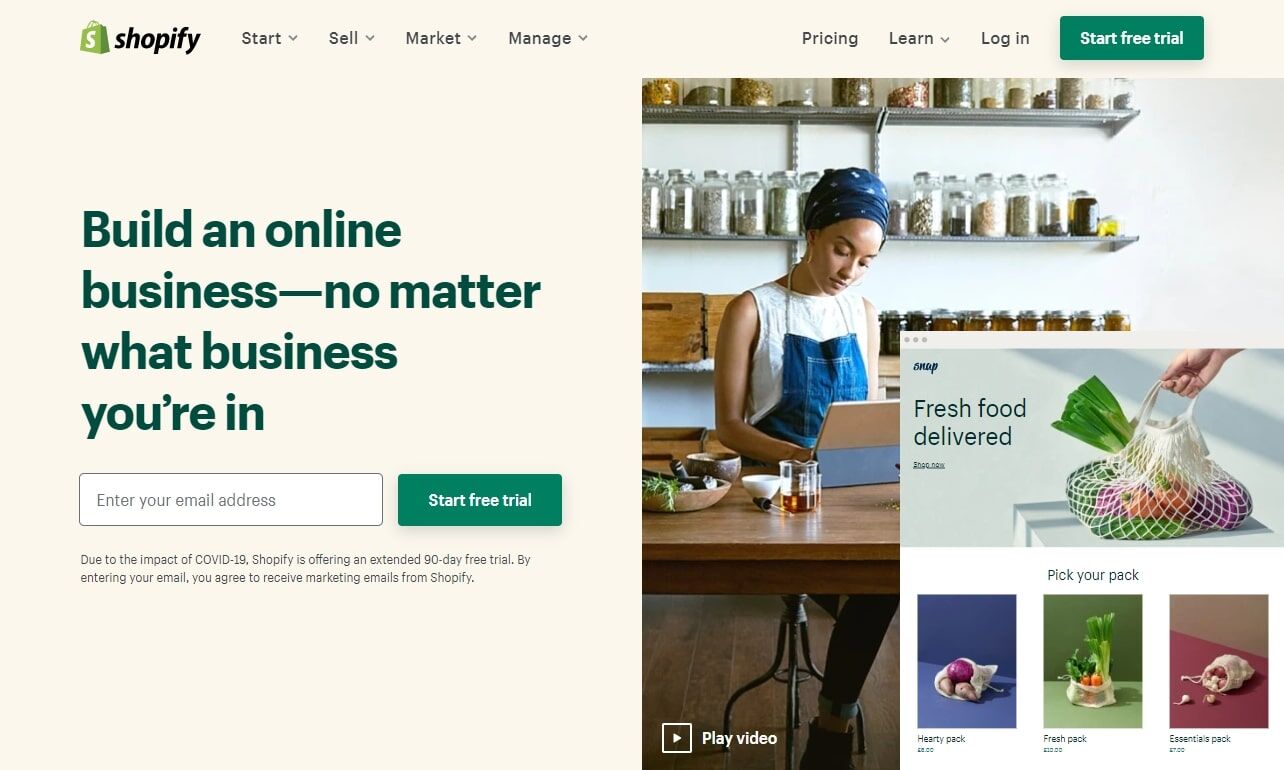The height and width of the screenshot is (770, 1284).
Task: Open the Learn dropdown arrow
Action: (945, 39)
